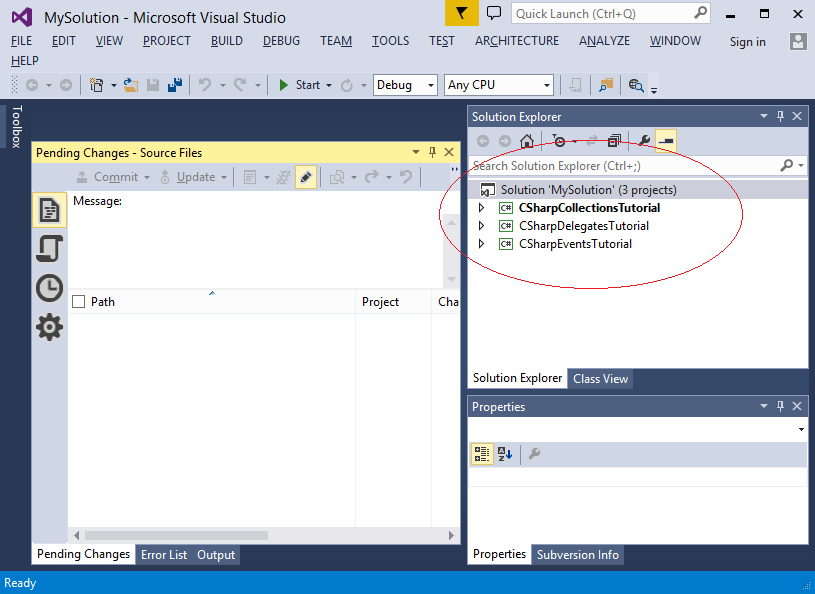
Task: Click the Update button
Action: pyautogui.click(x=188, y=177)
